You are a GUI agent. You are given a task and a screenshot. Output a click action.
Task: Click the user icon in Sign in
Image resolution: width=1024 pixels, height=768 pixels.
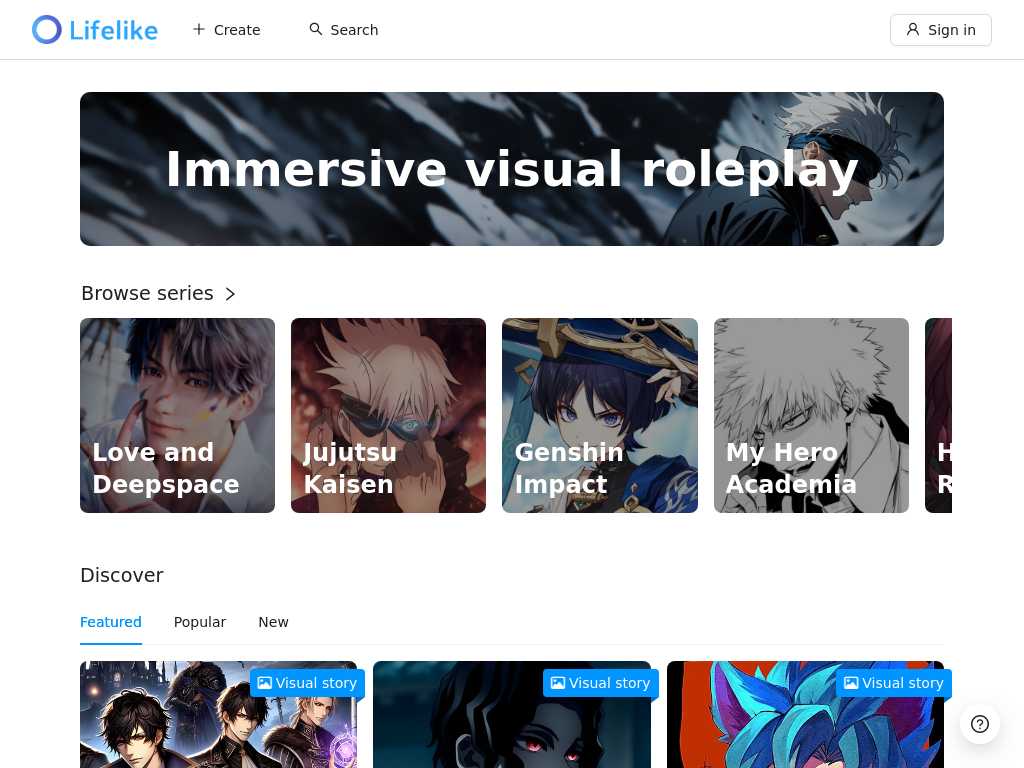click(x=913, y=29)
